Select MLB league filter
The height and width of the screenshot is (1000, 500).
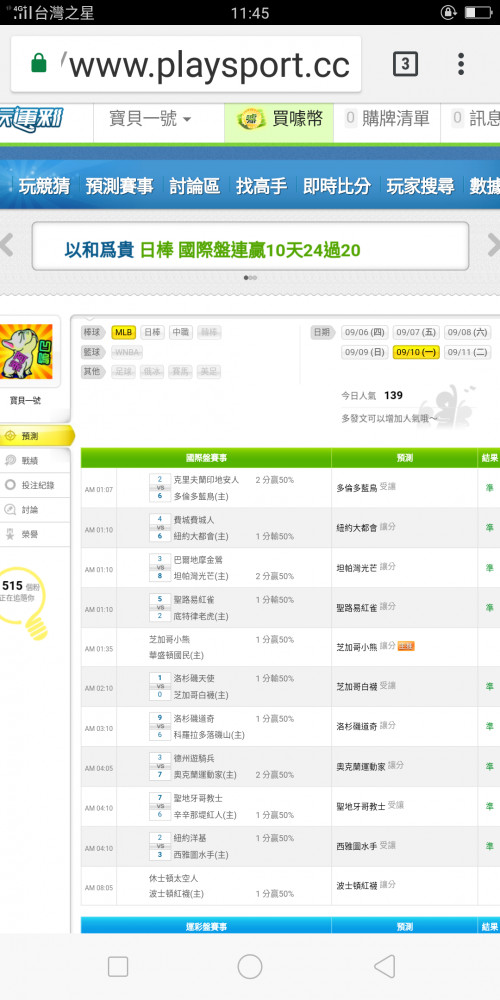123,332
